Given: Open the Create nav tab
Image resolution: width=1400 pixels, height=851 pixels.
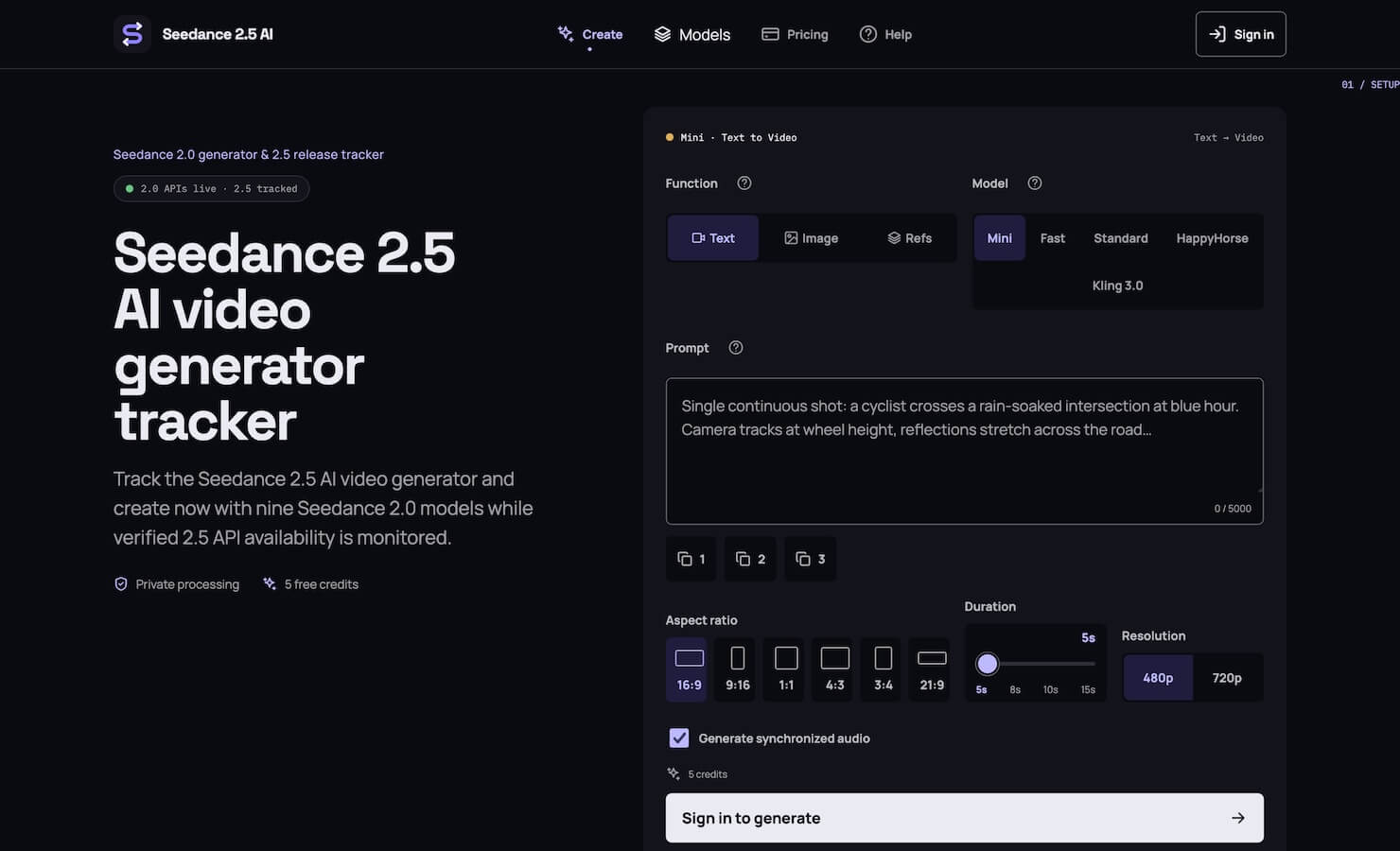Looking at the screenshot, I should pyautogui.click(x=590, y=34).
